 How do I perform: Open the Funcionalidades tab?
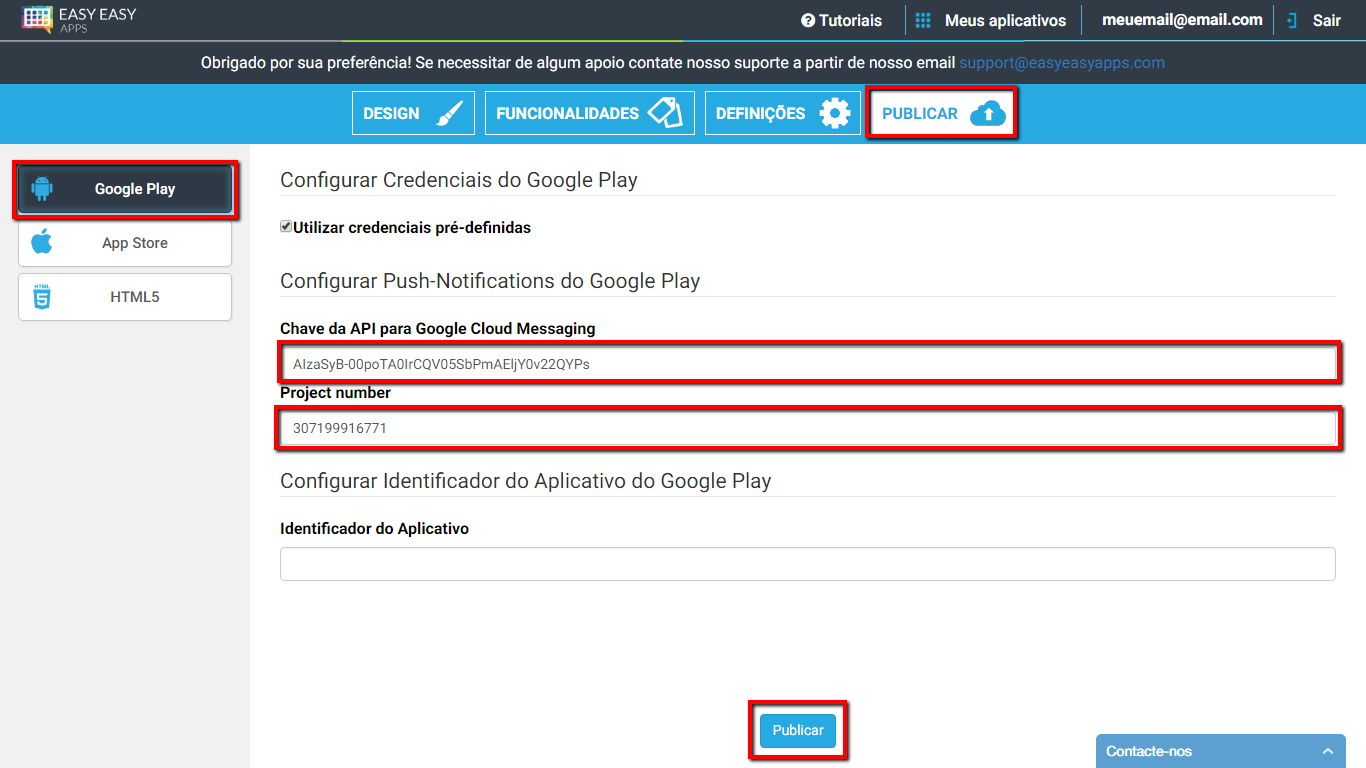point(589,113)
